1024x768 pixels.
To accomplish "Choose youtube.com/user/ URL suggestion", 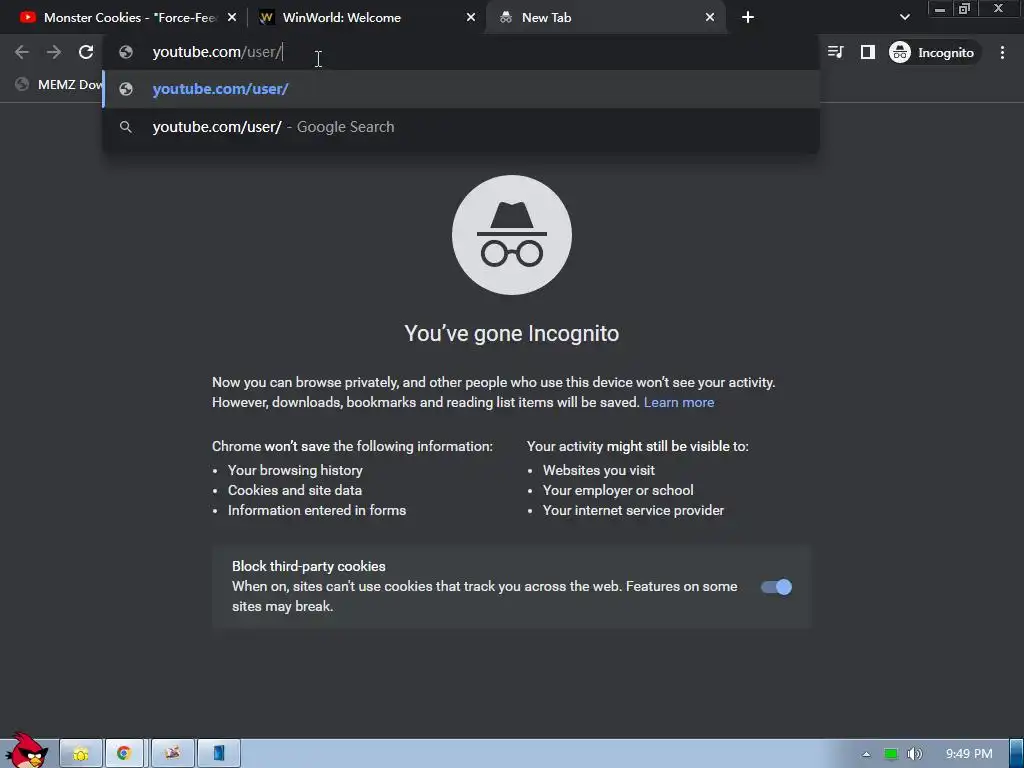I will [461, 89].
